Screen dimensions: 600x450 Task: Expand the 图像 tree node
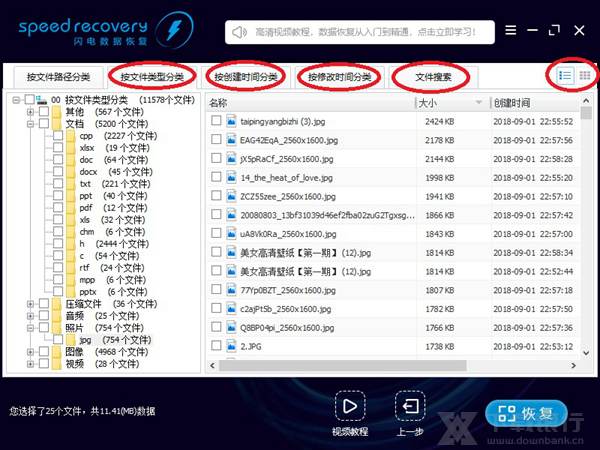(x=31, y=352)
